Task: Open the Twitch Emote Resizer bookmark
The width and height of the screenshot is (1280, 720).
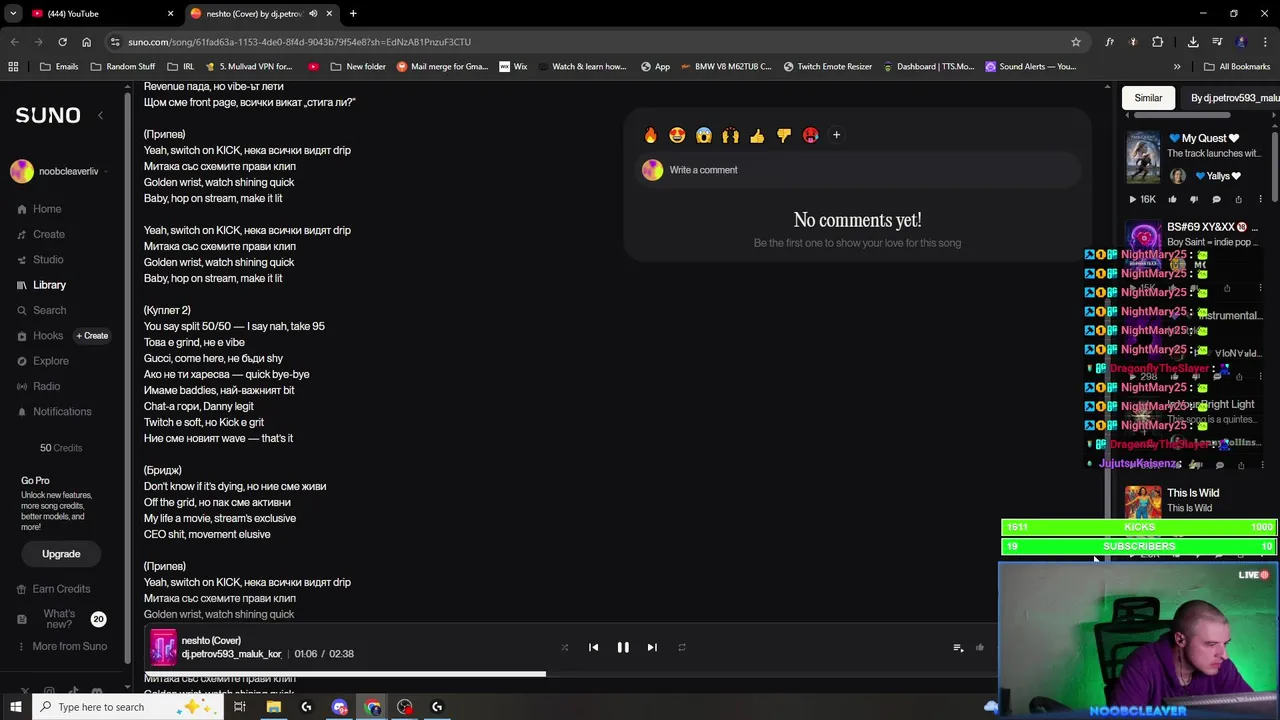Action: click(x=828, y=67)
